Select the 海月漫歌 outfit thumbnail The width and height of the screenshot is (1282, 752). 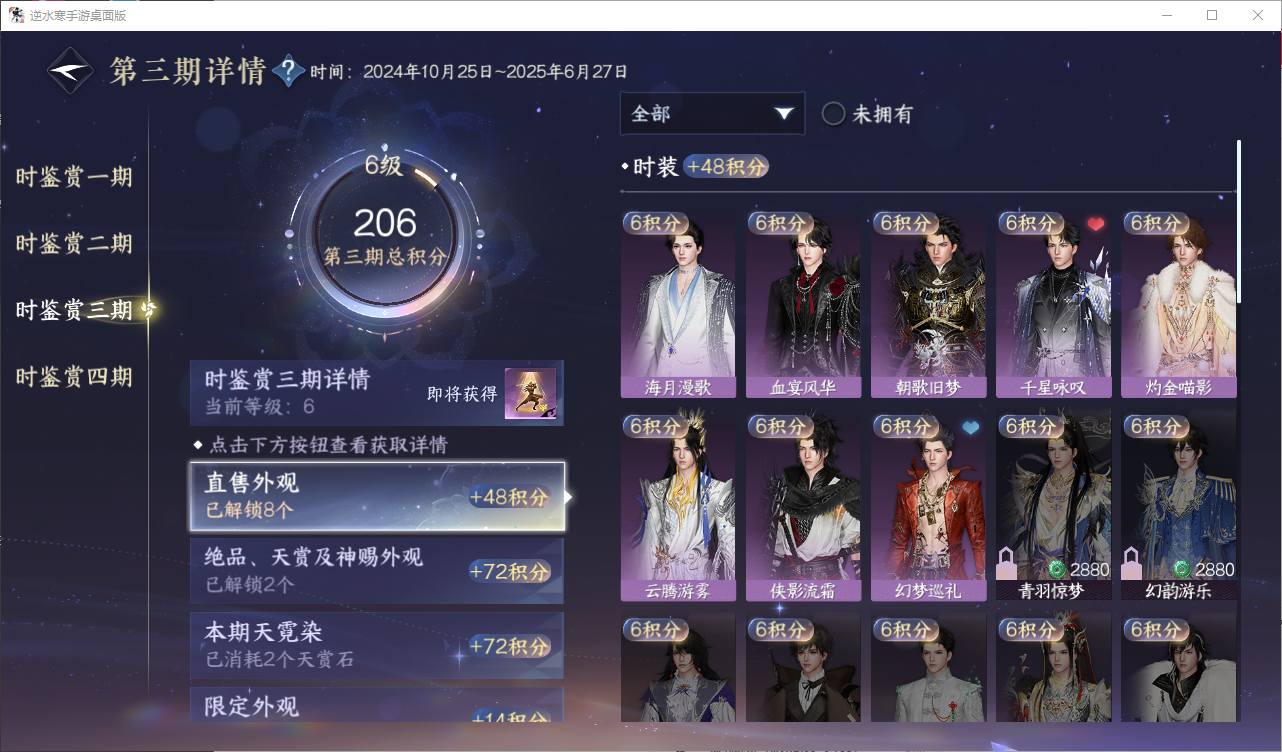tap(678, 305)
